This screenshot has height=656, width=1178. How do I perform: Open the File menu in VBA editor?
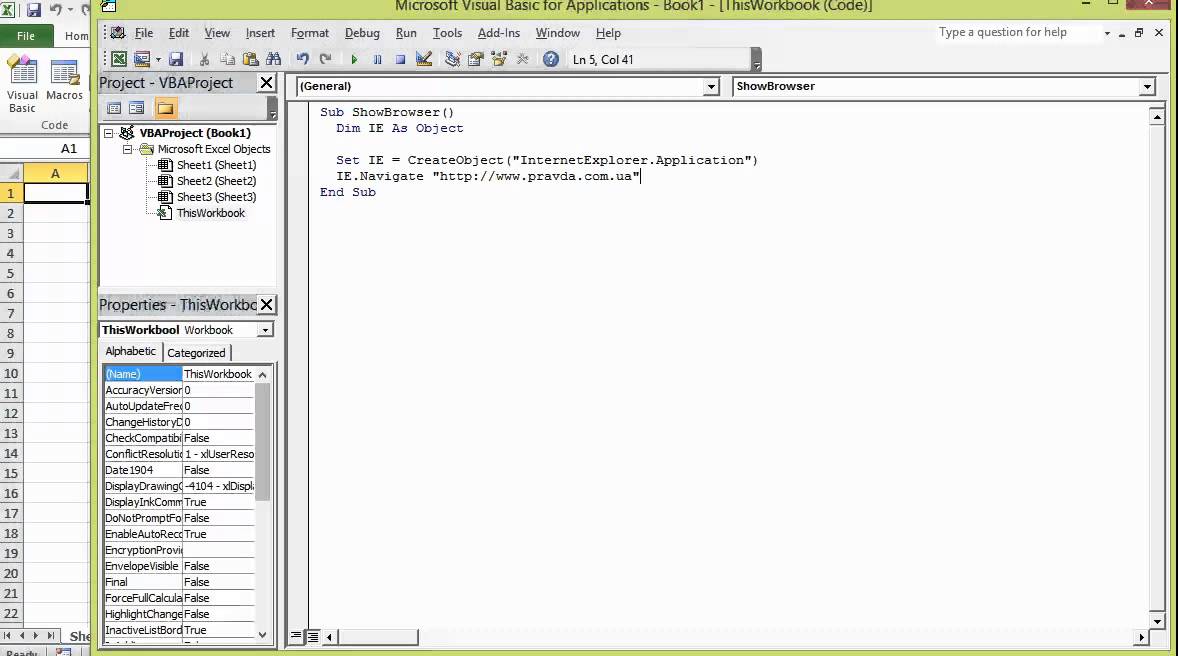pyautogui.click(x=143, y=33)
